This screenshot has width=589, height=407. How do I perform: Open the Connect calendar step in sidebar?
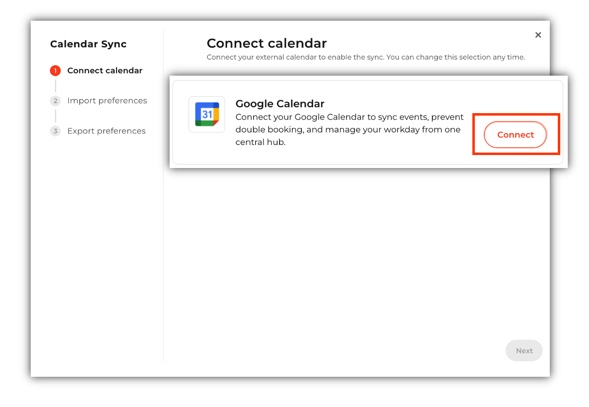tap(105, 70)
